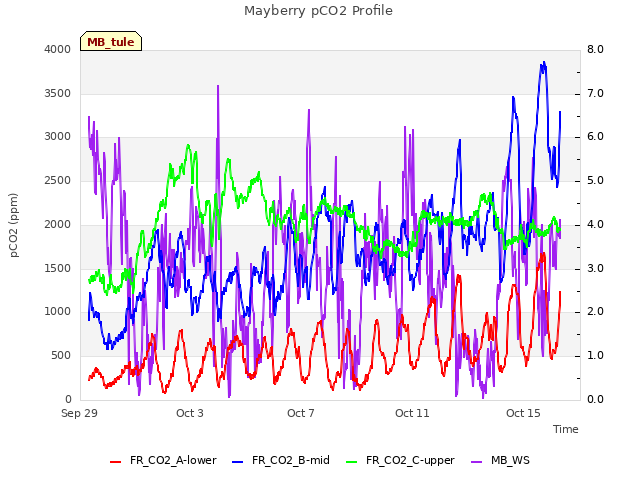The width and height of the screenshot is (640, 480).
Task: Click the purple wind speed spike above 3500
Action: [218, 87]
